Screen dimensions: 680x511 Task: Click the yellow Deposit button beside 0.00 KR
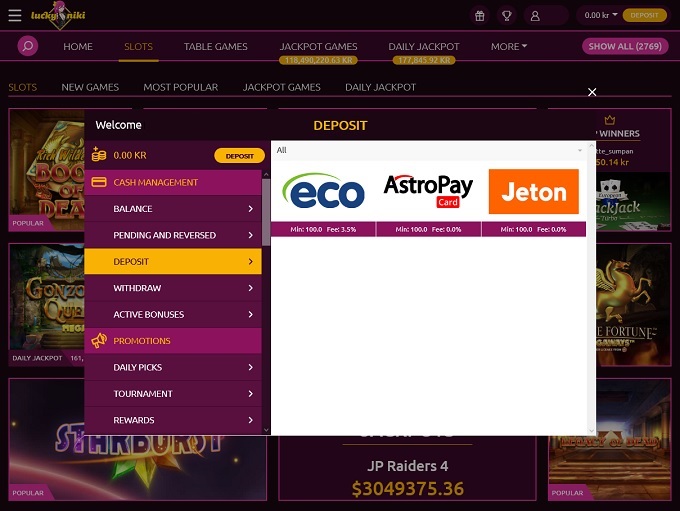pyautogui.click(x=239, y=156)
